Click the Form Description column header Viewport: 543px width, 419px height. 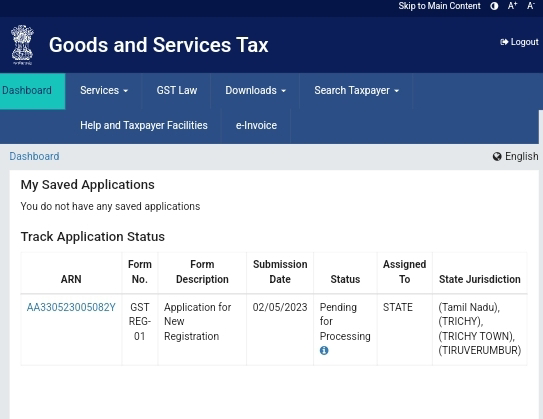pos(202,272)
